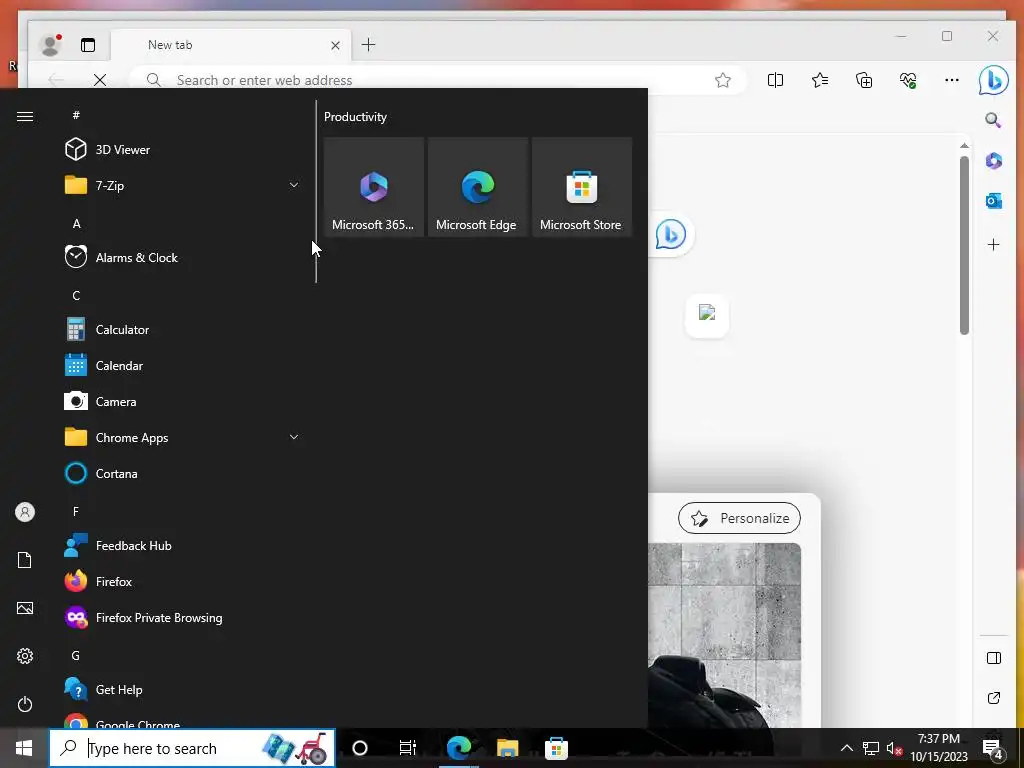
Task: Open Settings gear in Start sidebar
Action: pyautogui.click(x=25, y=656)
